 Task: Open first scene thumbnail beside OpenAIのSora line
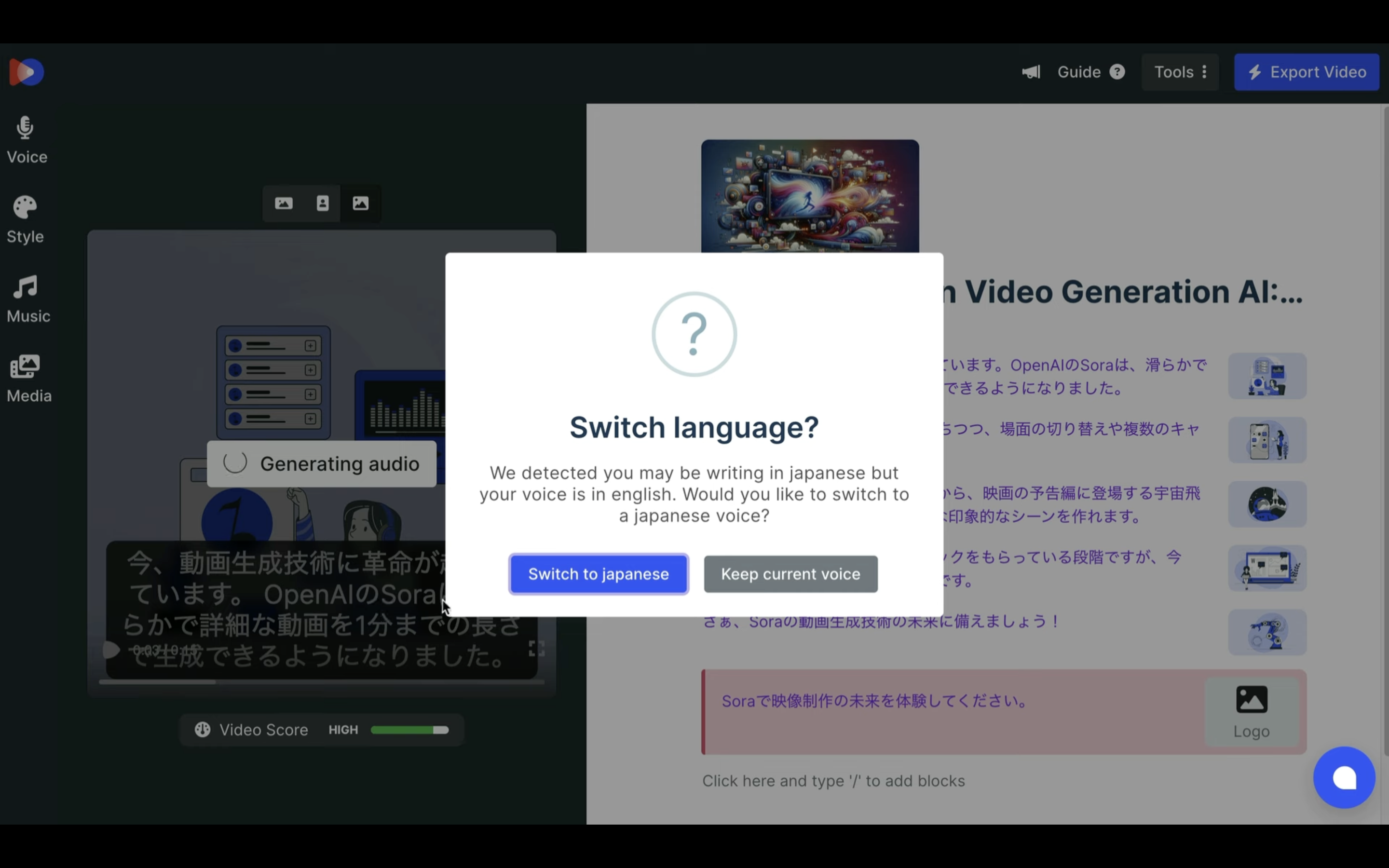(1267, 376)
